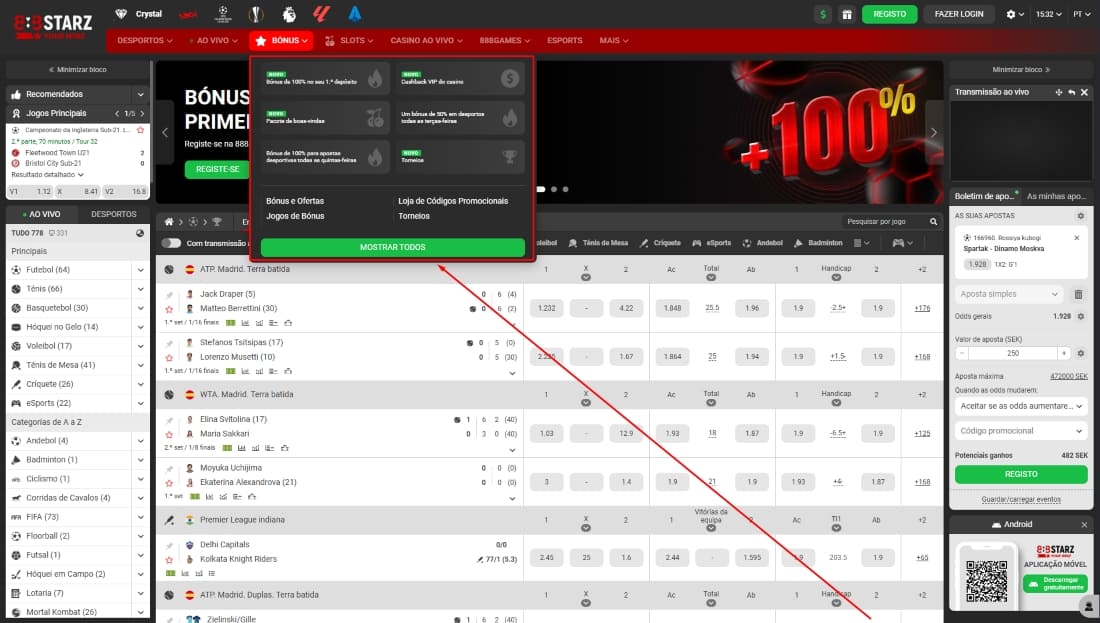Click the FAZER LOGIN button
Screen dimensions: 1100x623
958,14
